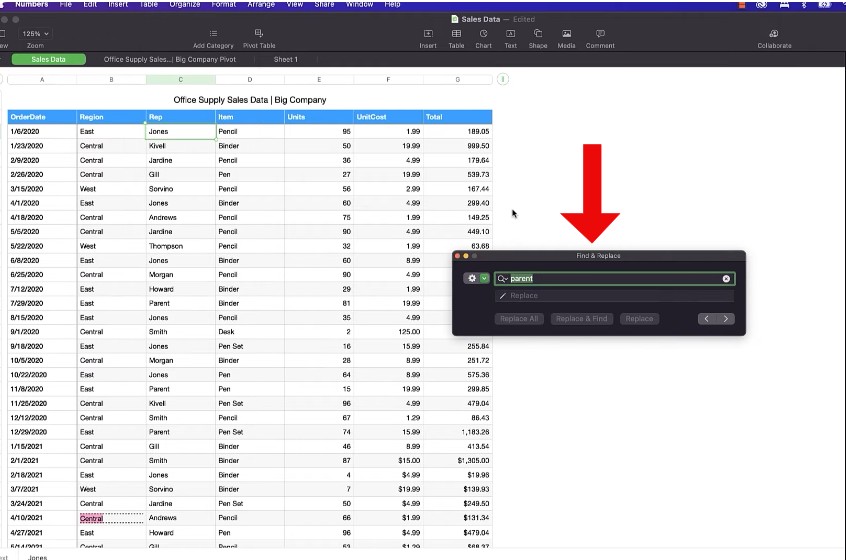Select cell Sorvino in 3/7/2021 row
This screenshot has width=846, height=560.
pyautogui.click(x=181, y=489)
